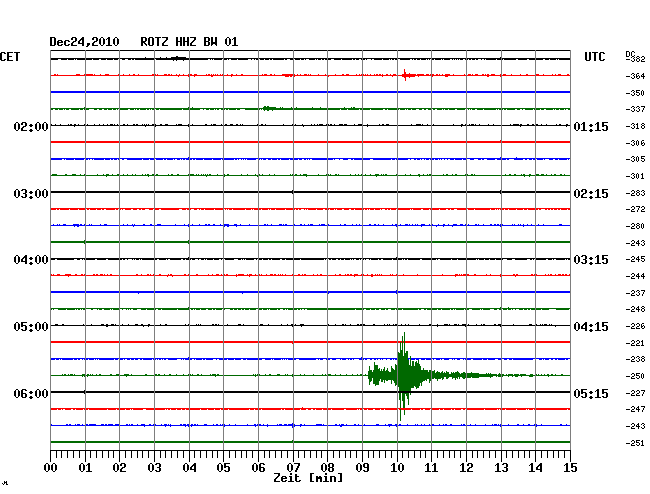Click the DC offset value '-350'
This screenshot has height=494, width=650.
pos(635,93)
